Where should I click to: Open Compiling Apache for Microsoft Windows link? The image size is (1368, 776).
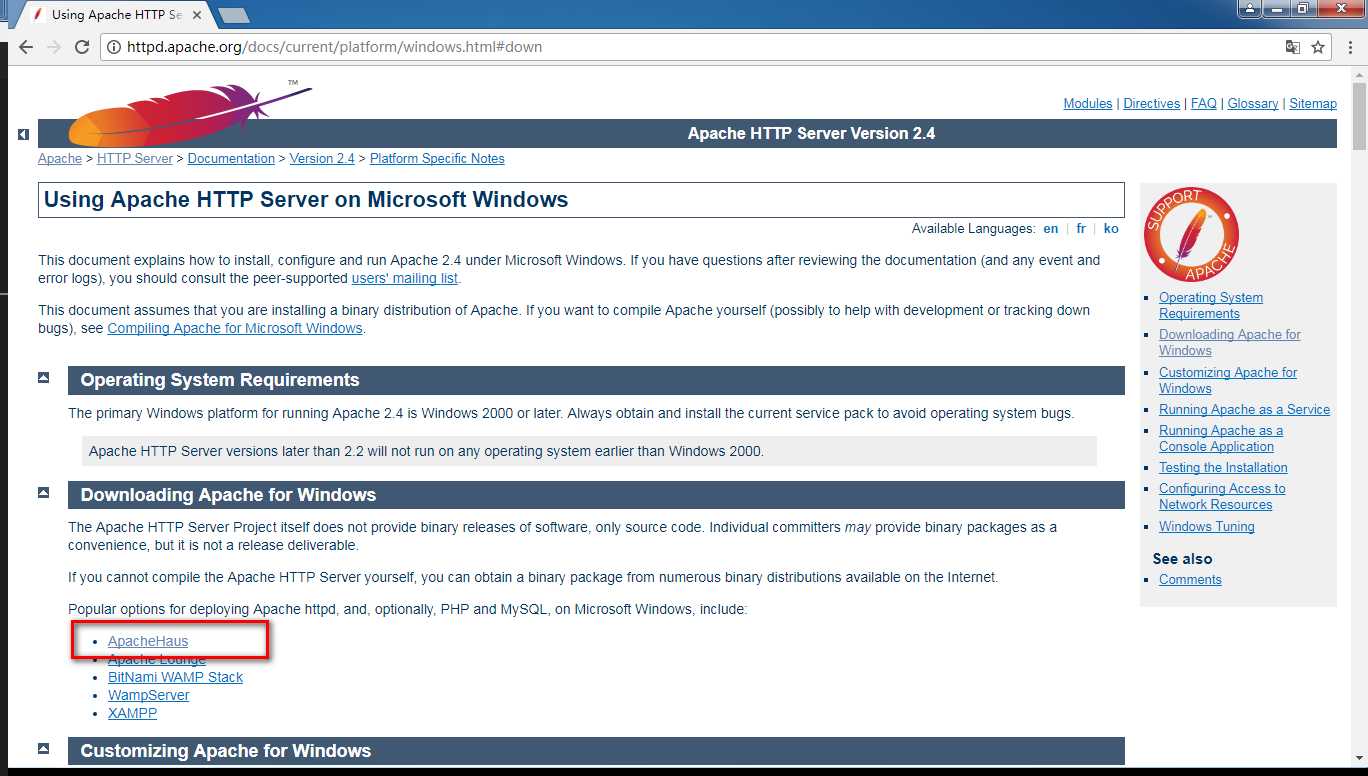pyautogui.click(x=235, y=329)
